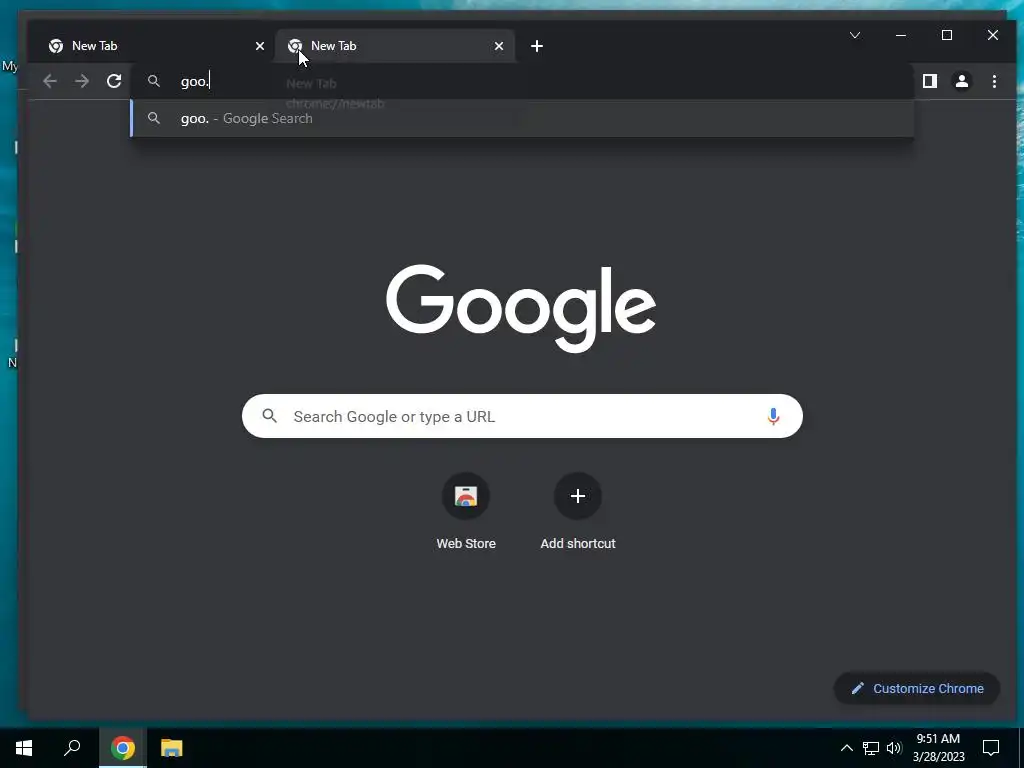
Task: Click the Search Google or type a URL box
Action: pyautogui.click(x=522, y=416)
